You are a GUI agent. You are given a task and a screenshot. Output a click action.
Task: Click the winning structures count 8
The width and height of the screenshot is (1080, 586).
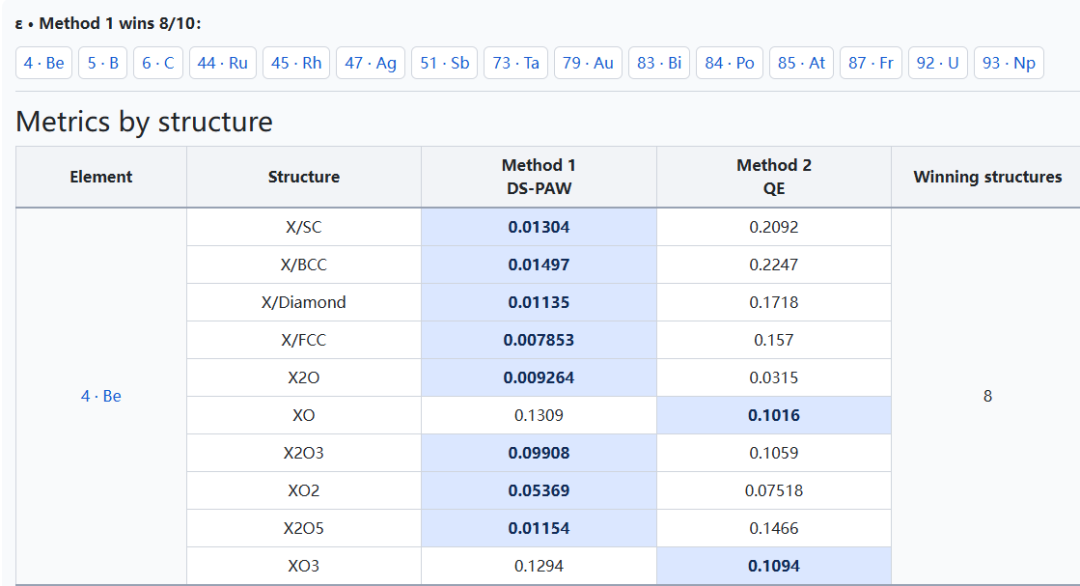point(987,396)
